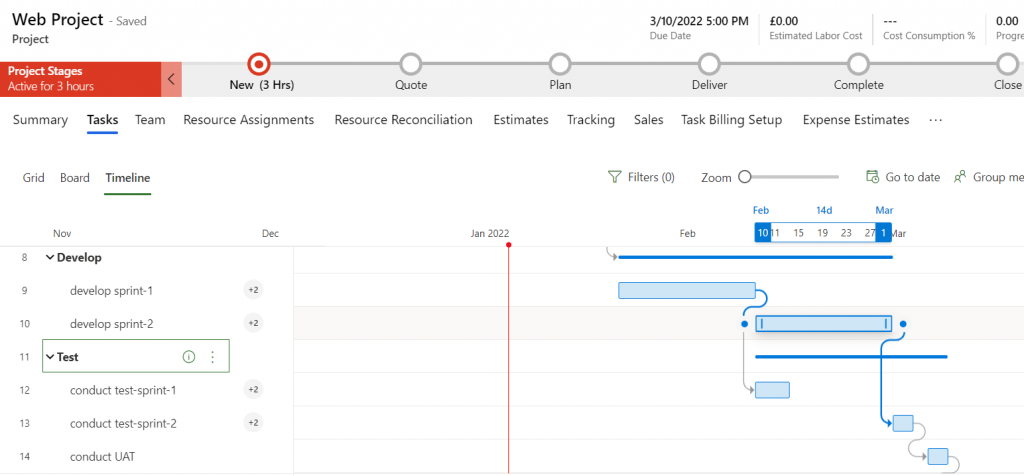Click the Go to date calendar icon
Image resolution: width=1024 pixels, height=476 pixels.
(873, 177)
